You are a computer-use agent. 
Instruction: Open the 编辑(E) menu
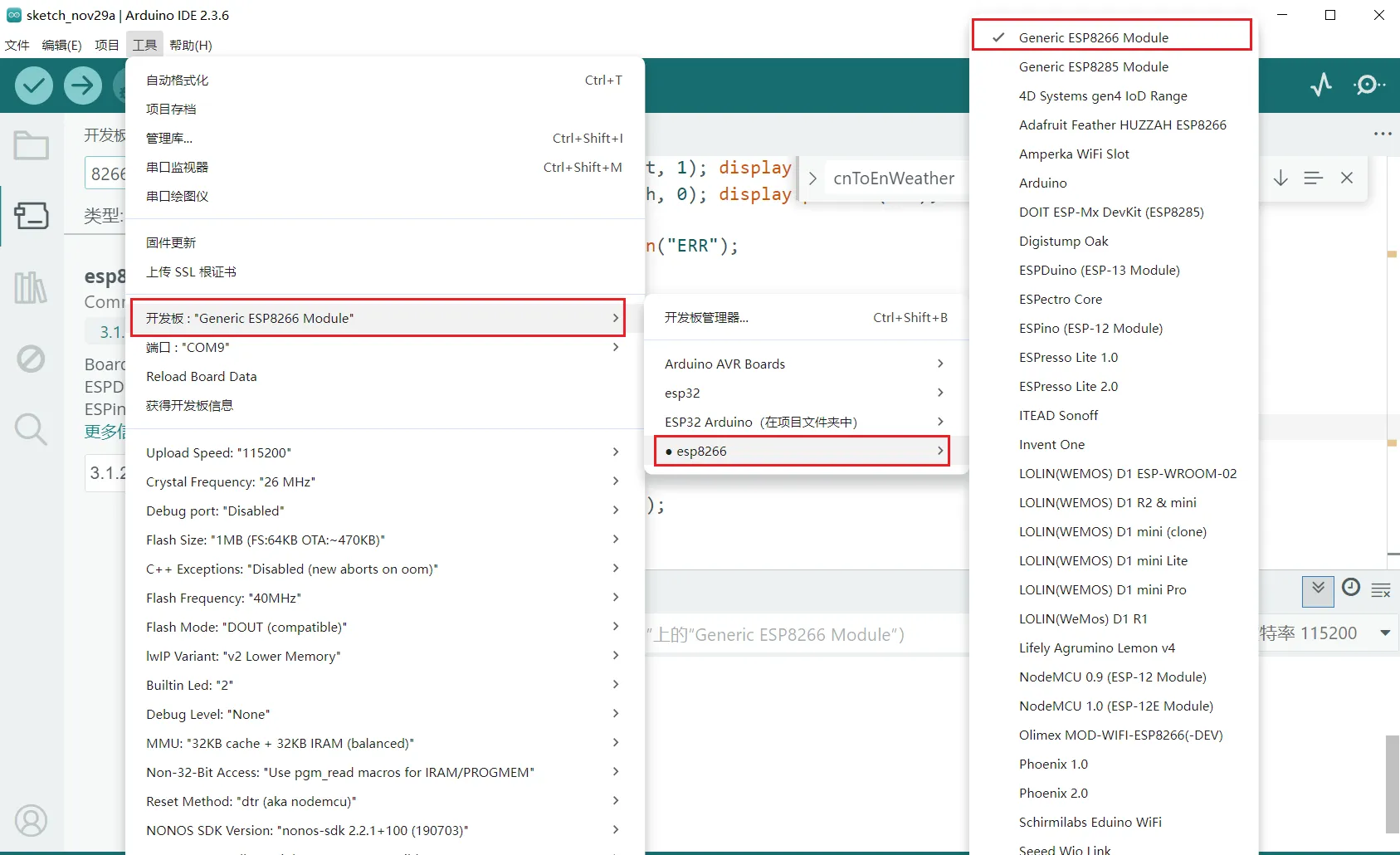[62, 45]
